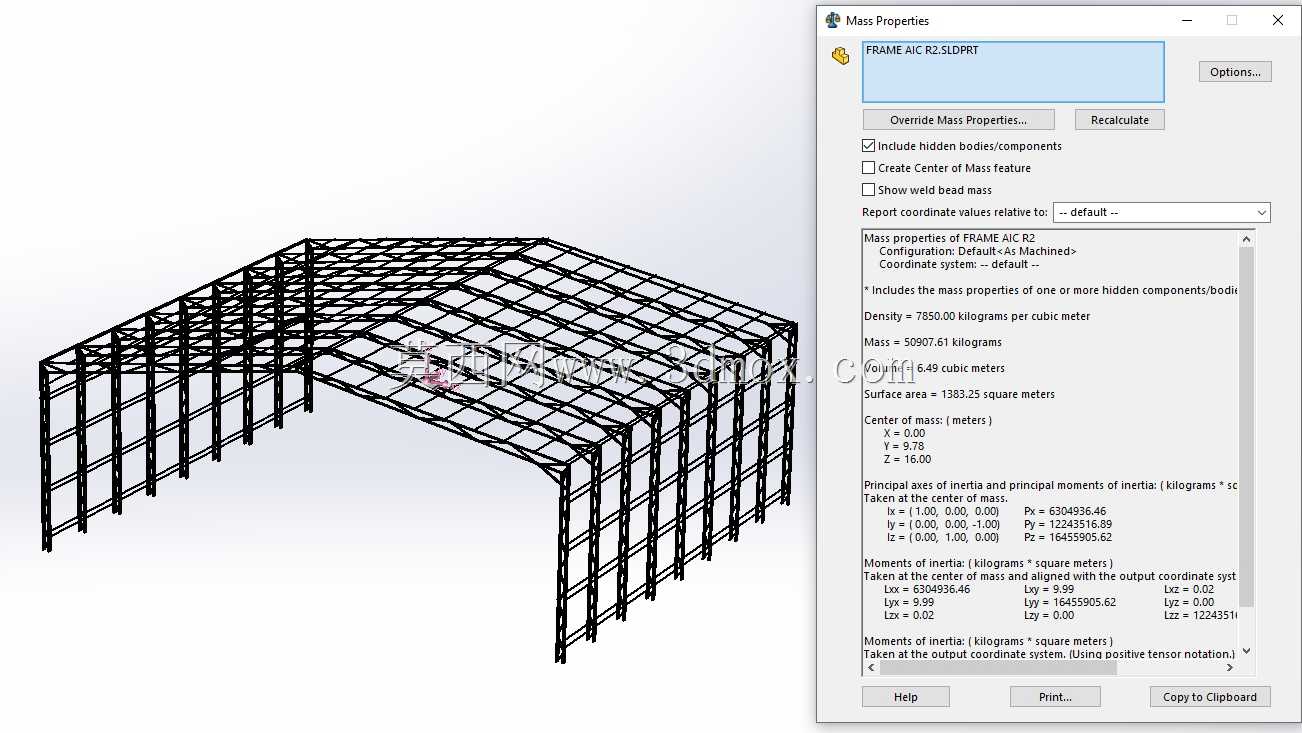Click the vertical scrollbar thumb in results

[x=1246, y=427]
